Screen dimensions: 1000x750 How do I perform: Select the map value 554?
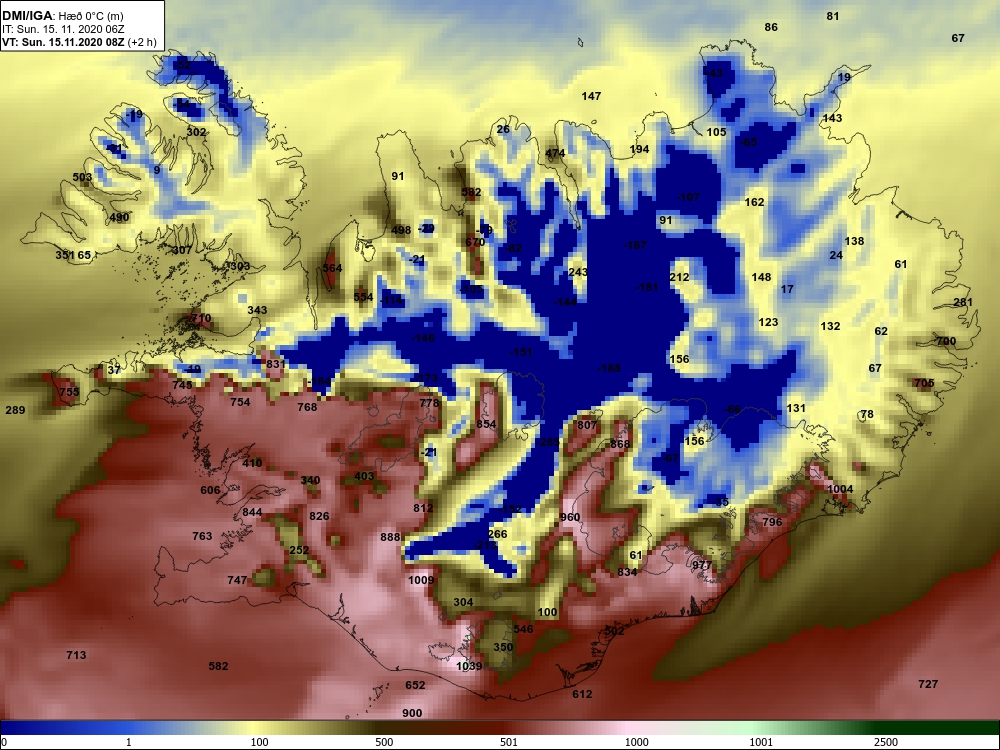point(364,297)
